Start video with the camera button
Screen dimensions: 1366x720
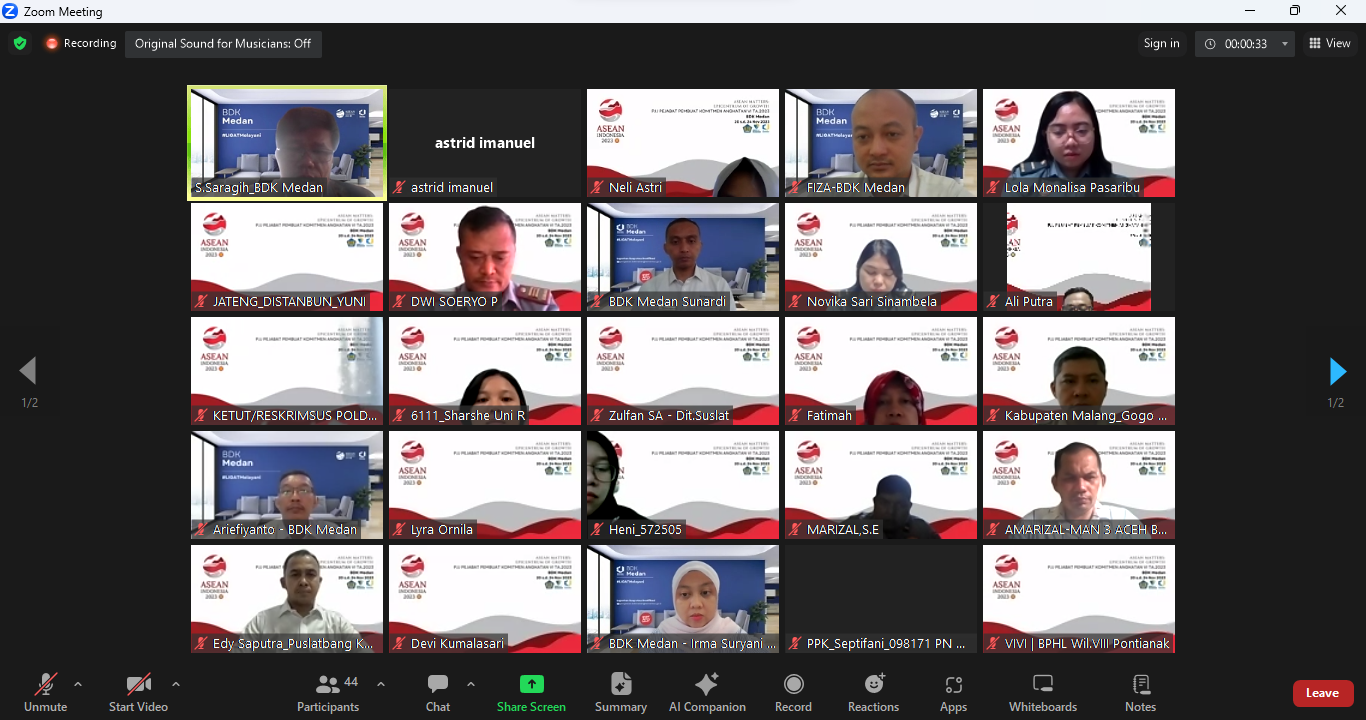point(138,693)
